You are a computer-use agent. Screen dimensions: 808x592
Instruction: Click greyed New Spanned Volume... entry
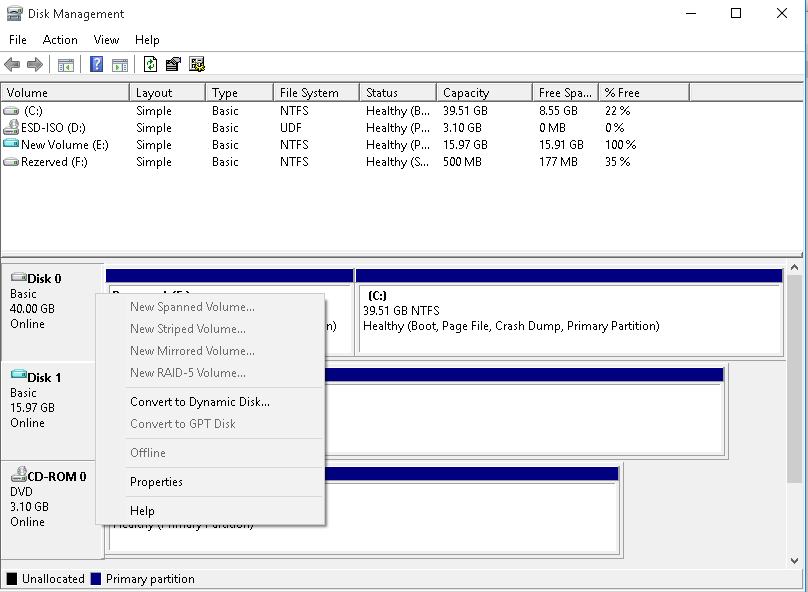[x=210, y=307]
